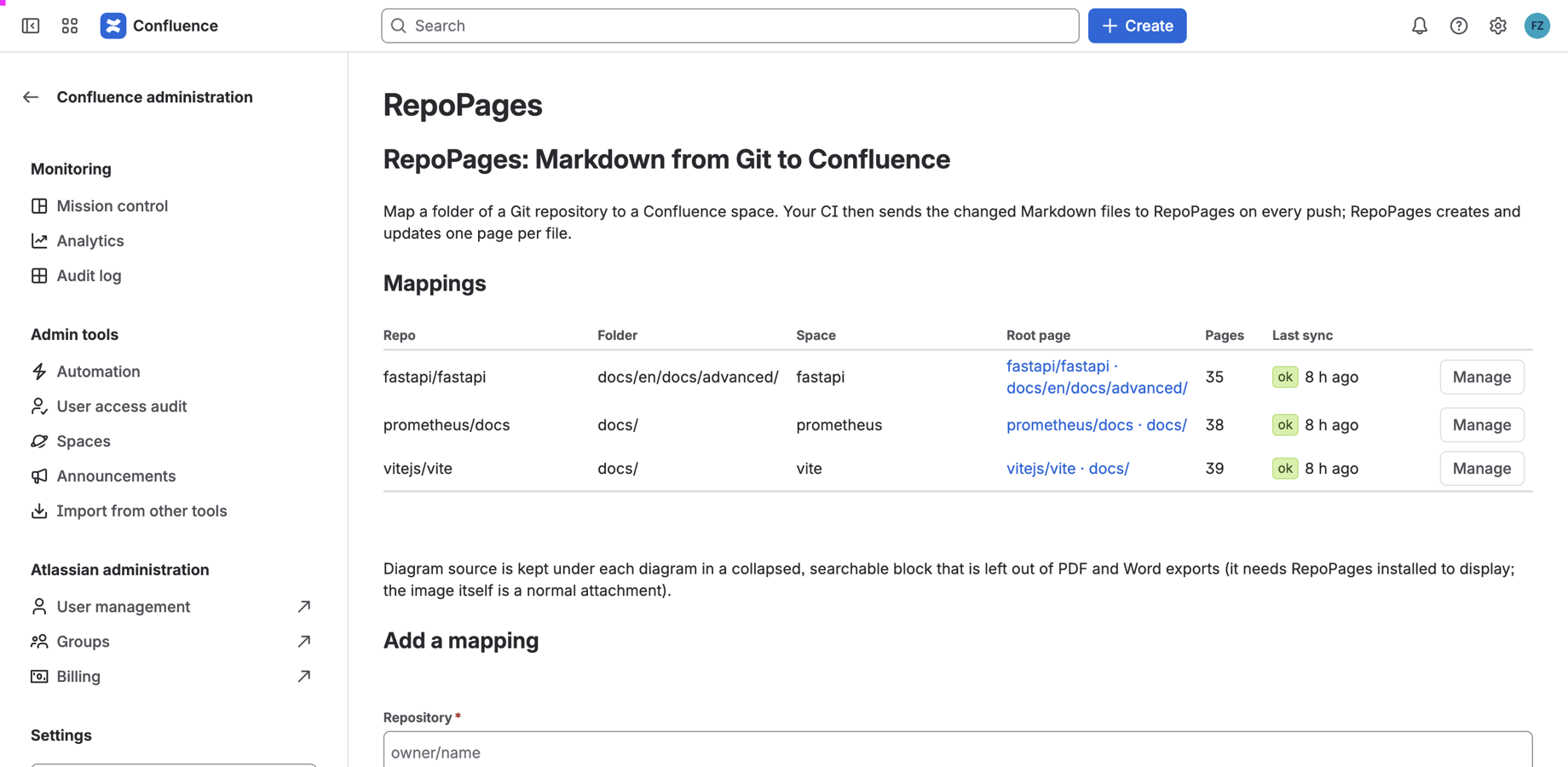1568x767 pixels.
Task: Go back using the arrow by Confluence administration
Action: coord(31,97)
